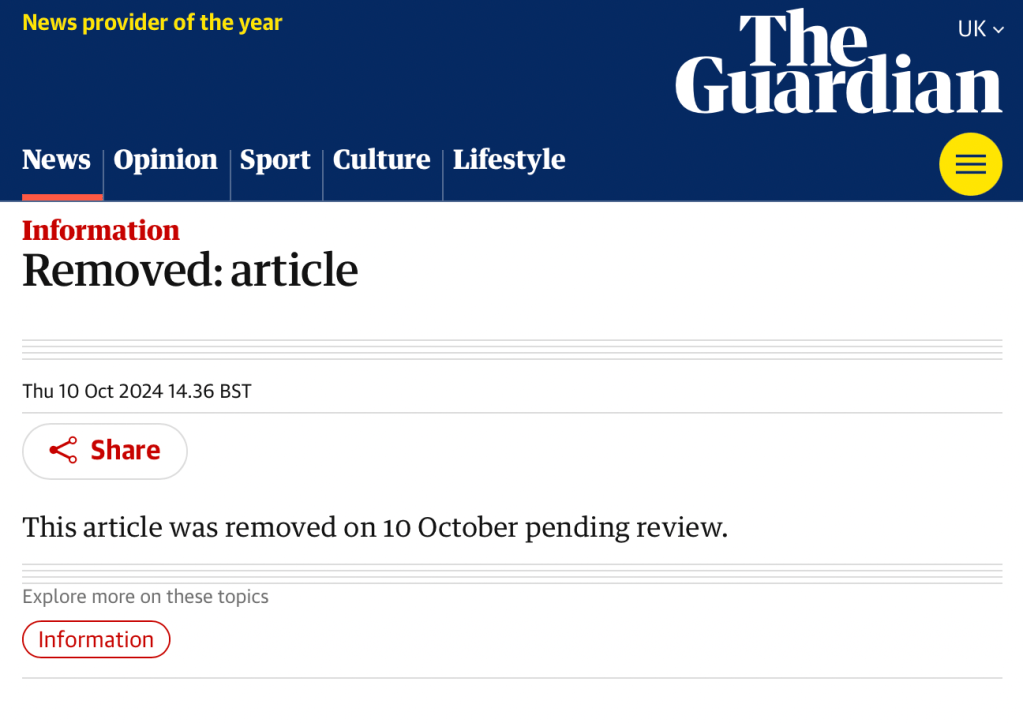Go to the Sport section tab
The height and width of the screenshot is (723, 1023).
[x=275, y=160]
